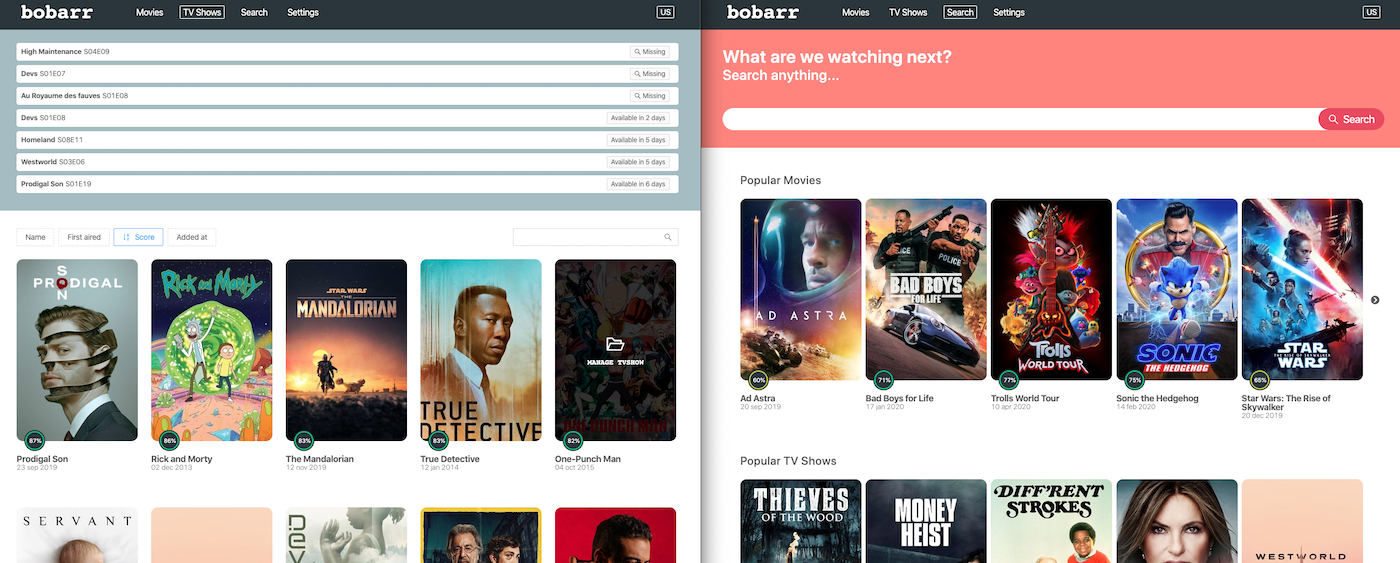Sort library by Added at
The image size is (1400, 563).
(x=192, y=237)
